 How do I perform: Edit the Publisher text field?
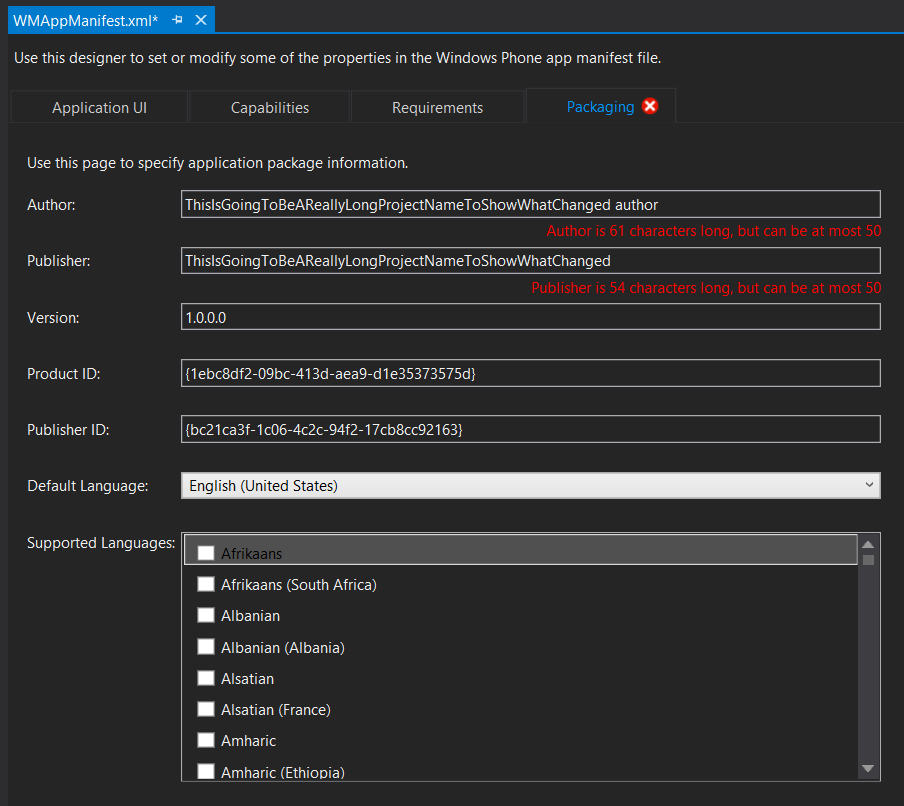pyautogui.click(x=530, y=261)
